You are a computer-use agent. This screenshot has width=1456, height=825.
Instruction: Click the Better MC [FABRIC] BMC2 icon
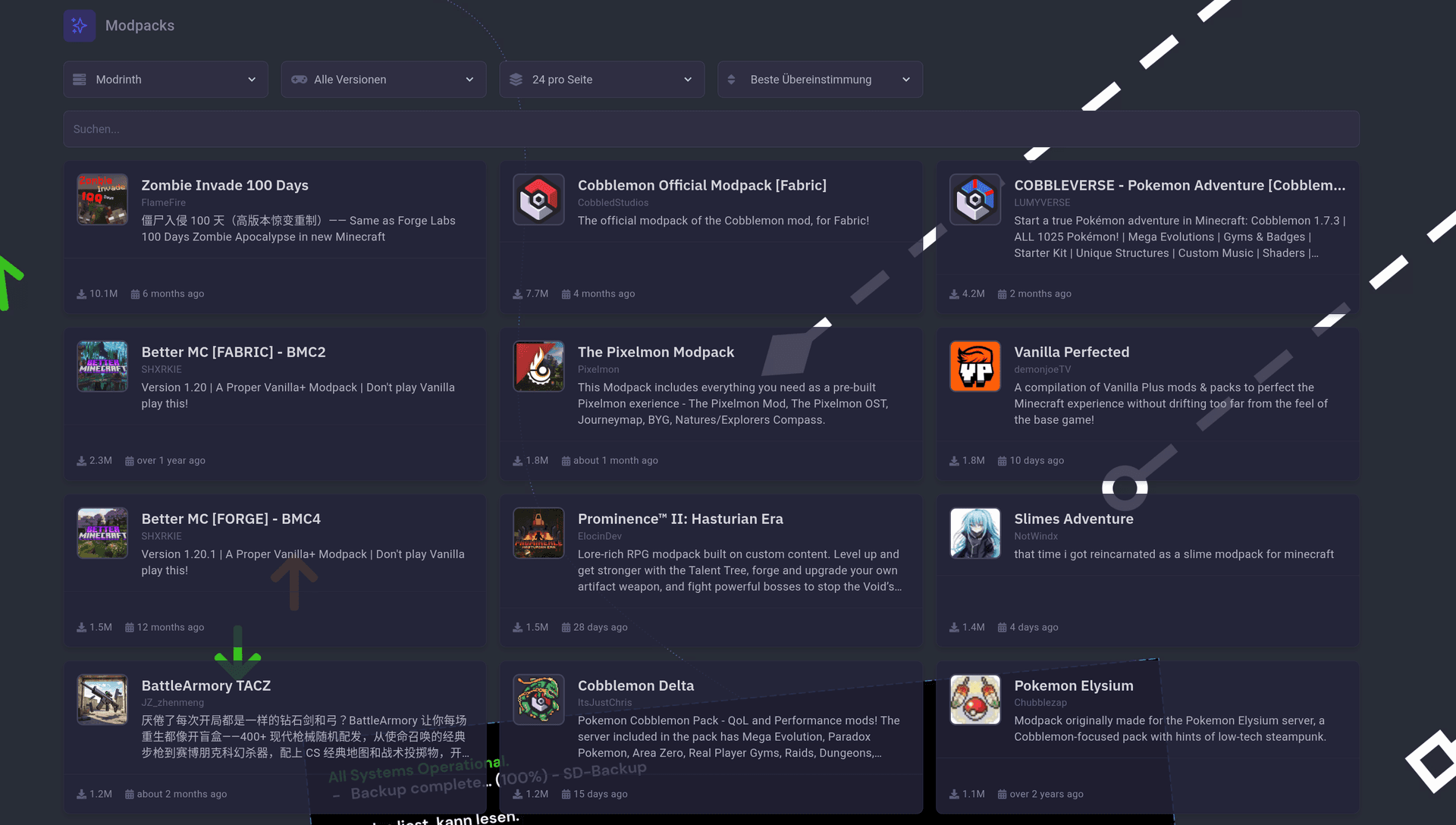[102, 366]
